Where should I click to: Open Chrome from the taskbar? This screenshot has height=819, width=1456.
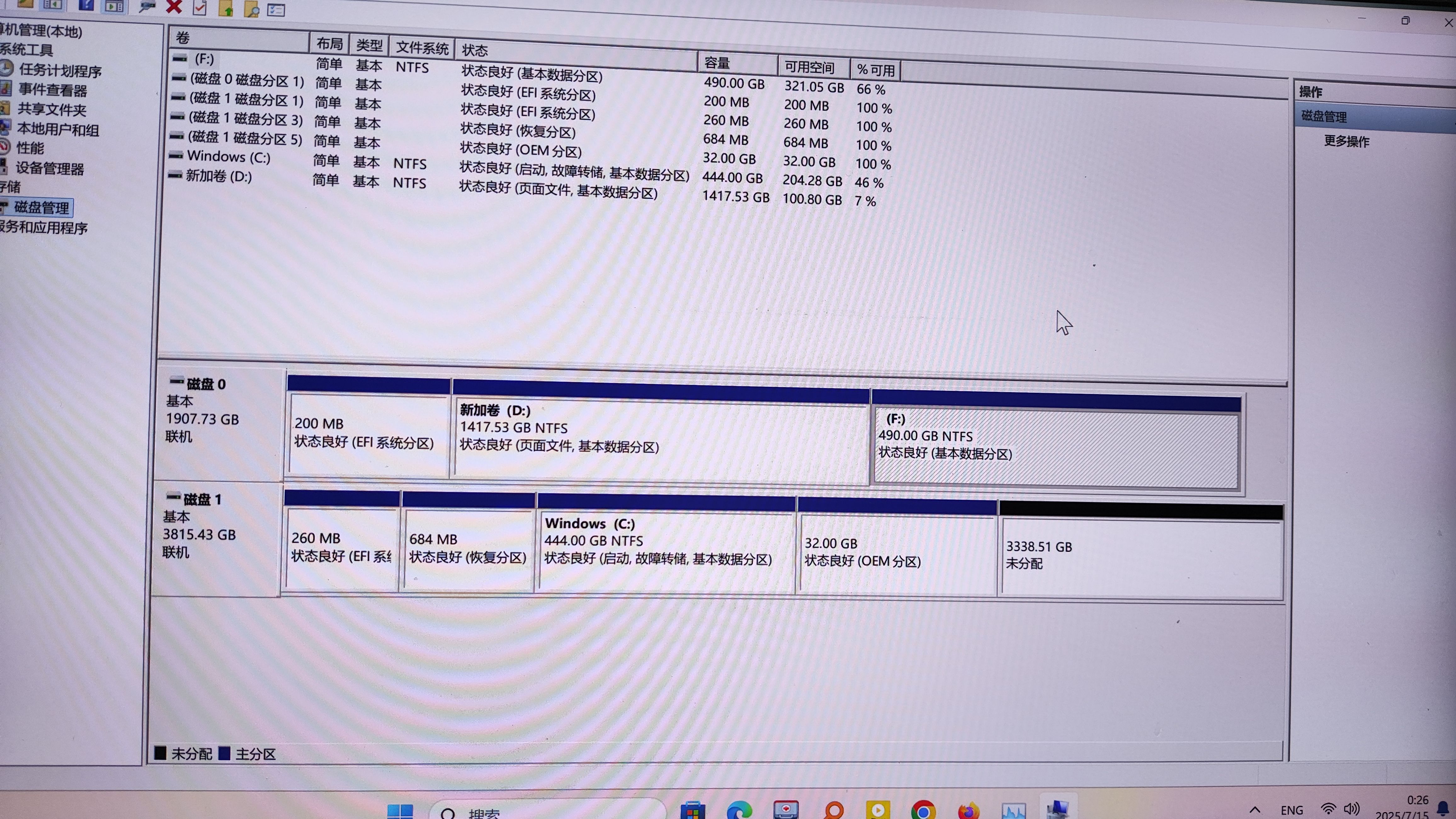(x=923, y=811)
